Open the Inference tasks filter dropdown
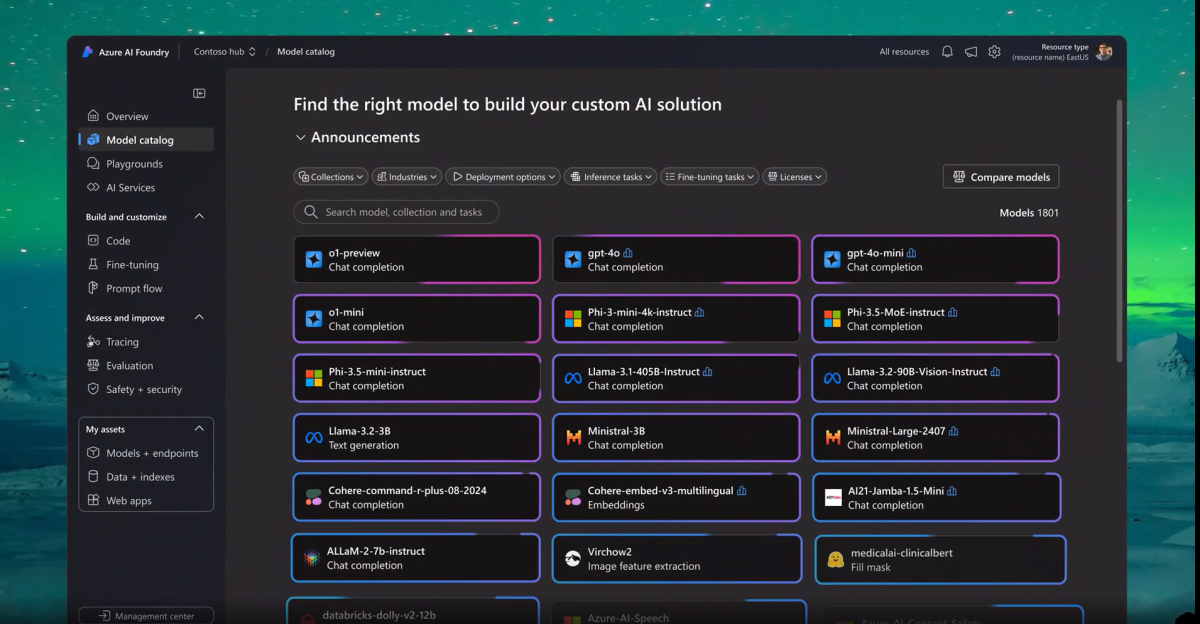Image resolution: width=1200 pixels, height=624 pixels. pos(610,177)
